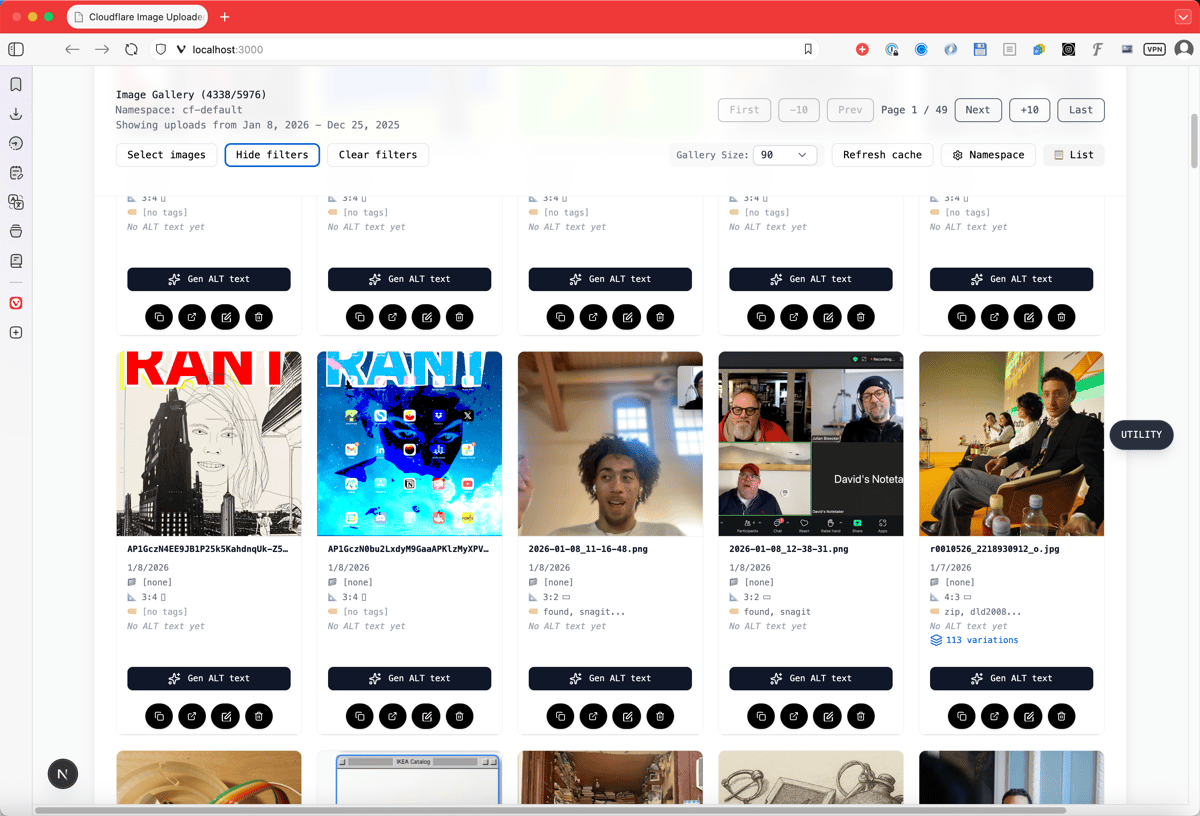Open the Gallery Size dropdown
This screenshot has width=1200, height=816.
click(785, 155)
